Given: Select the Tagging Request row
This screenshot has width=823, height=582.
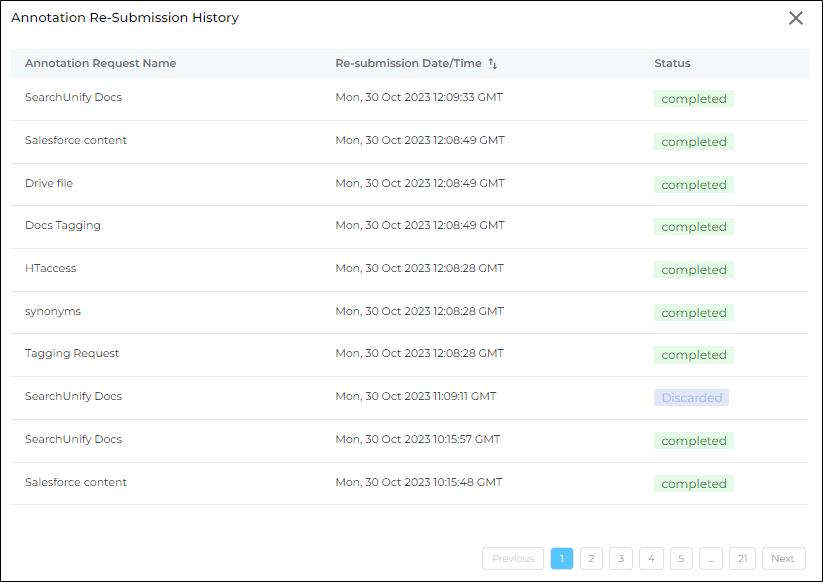Looking at the screenshot, I should [72, 354].
